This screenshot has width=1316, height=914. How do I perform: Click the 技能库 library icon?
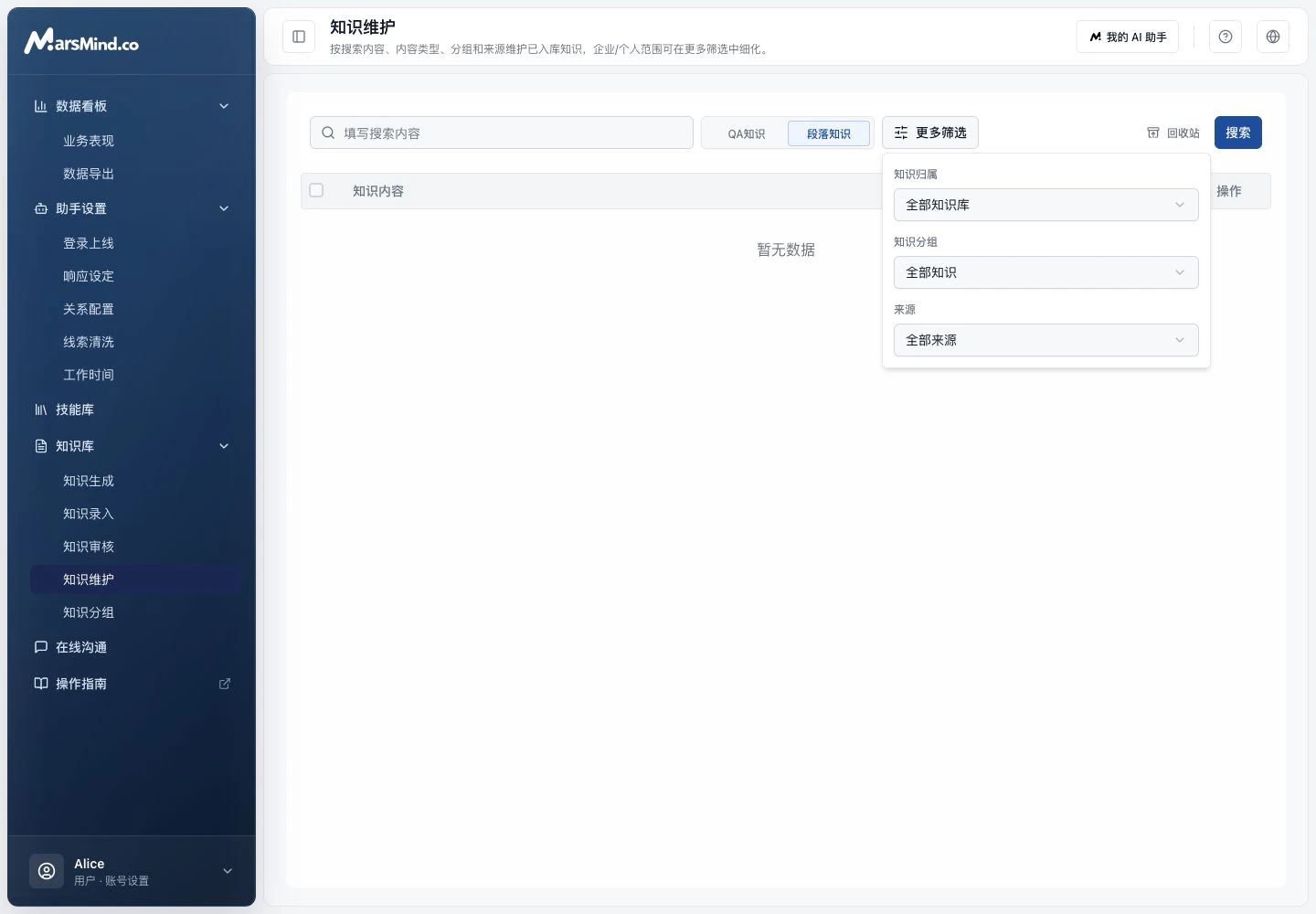click(40, 409)
